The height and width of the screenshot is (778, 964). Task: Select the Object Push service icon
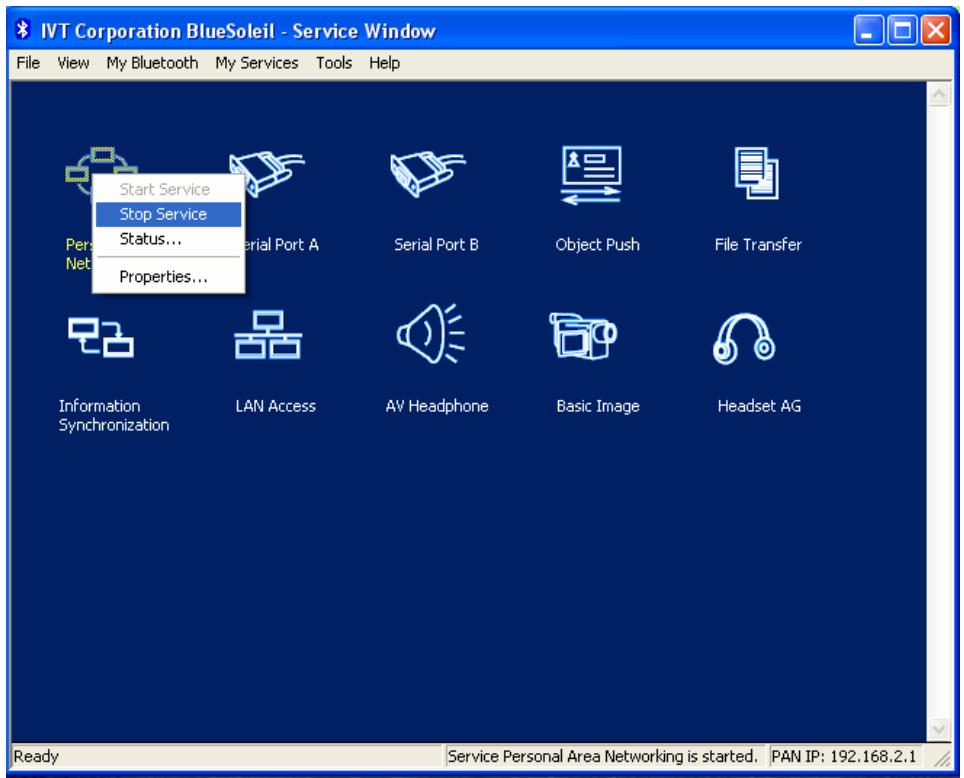tap(591, 175)
